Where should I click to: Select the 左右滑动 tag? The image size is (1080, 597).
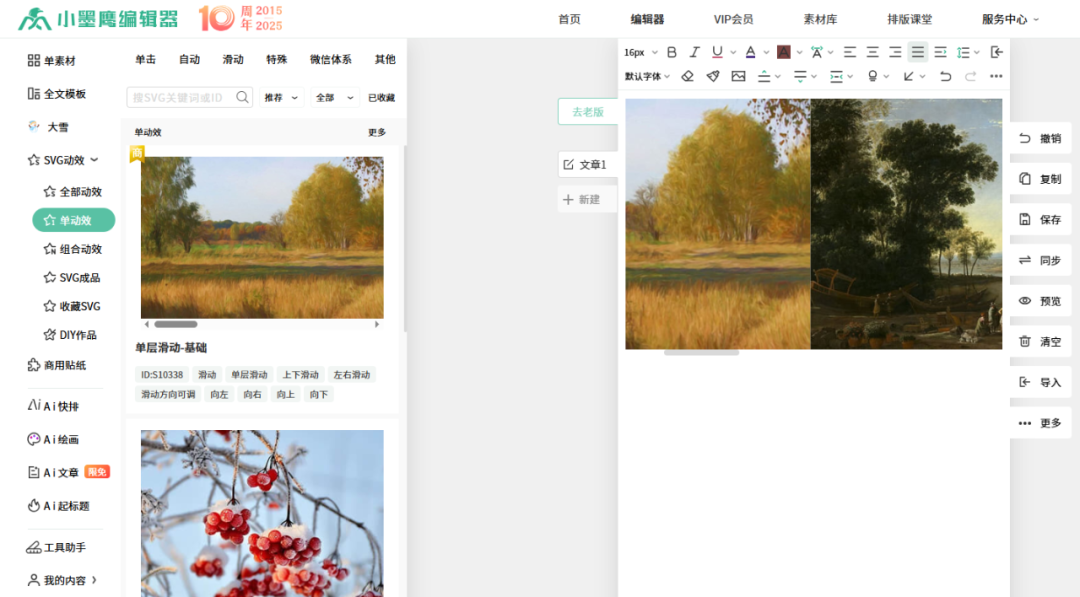[x=352, y=375]
